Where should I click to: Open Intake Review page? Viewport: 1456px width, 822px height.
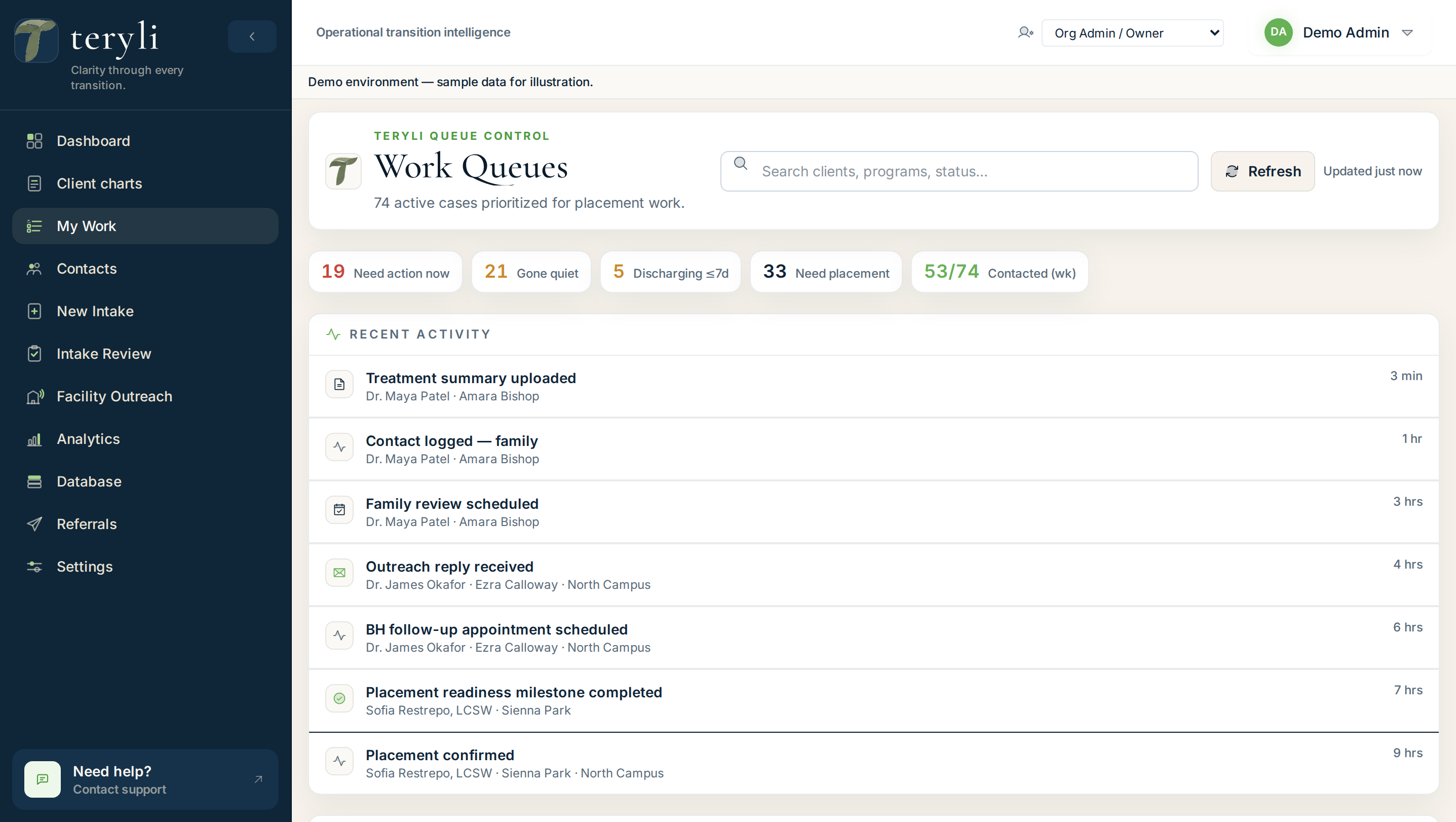[x=145, y=354]
